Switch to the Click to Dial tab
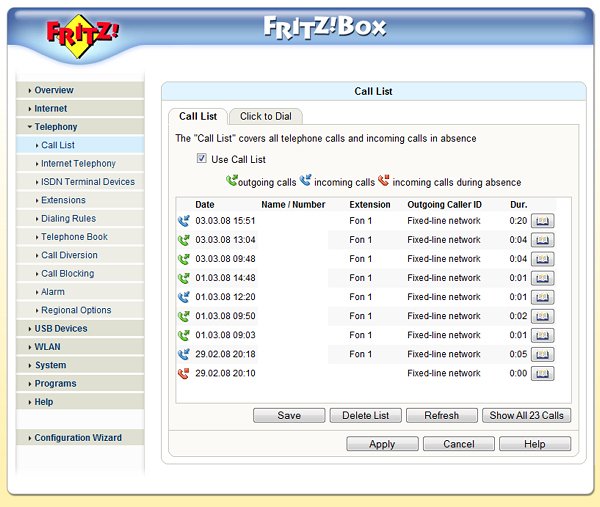This screenshot has height=507, width=600. point(265,117)
